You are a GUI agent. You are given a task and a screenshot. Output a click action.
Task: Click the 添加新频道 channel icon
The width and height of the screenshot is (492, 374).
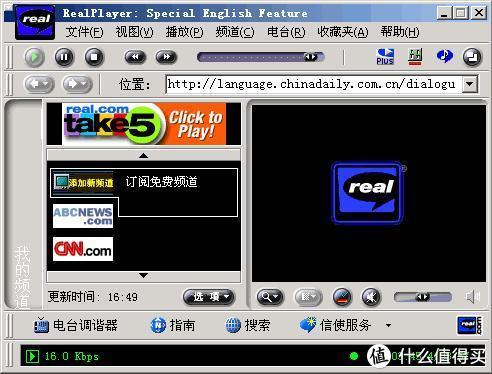tap(83, 182)
